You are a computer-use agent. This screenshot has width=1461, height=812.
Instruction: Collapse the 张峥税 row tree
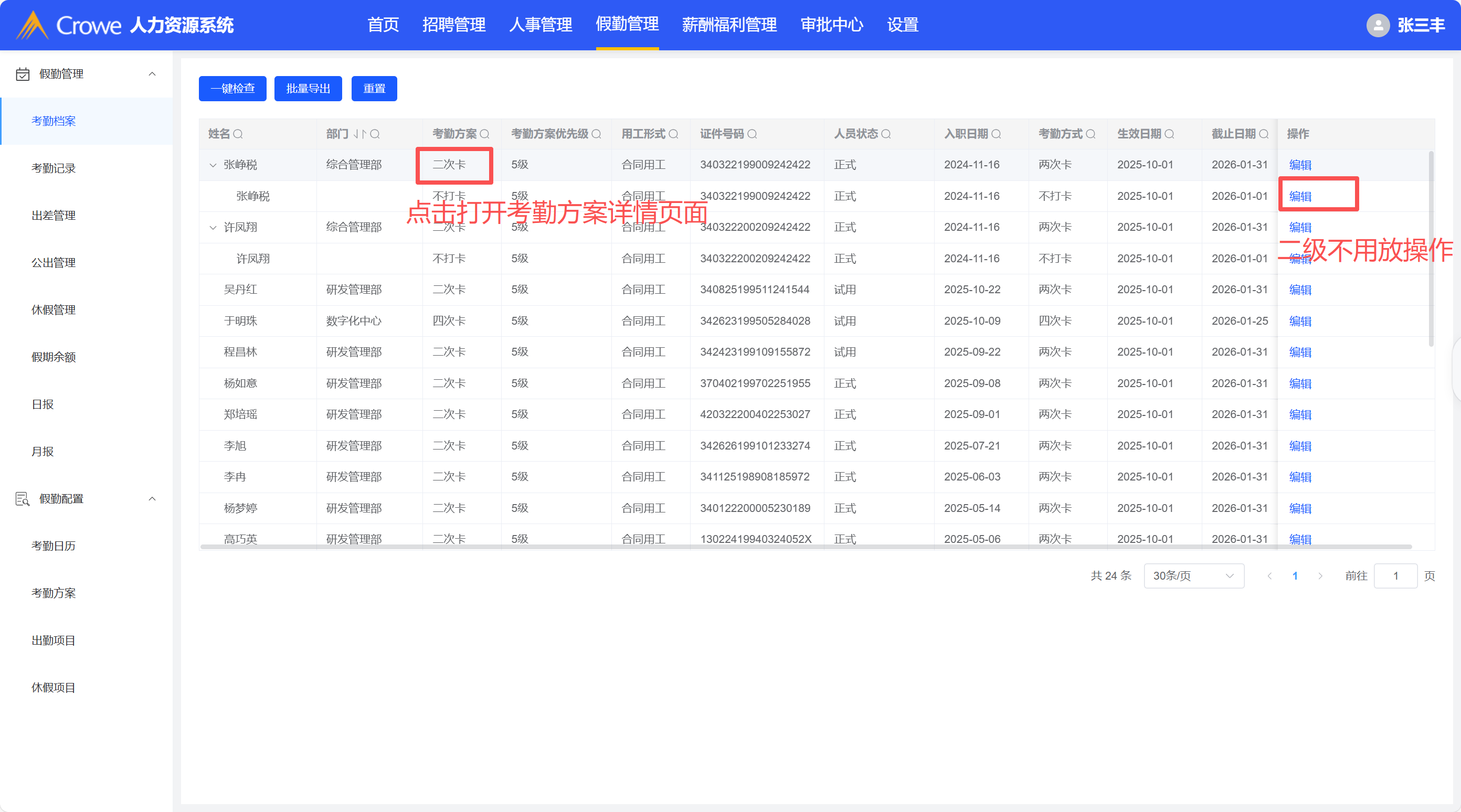coord(213,165)
